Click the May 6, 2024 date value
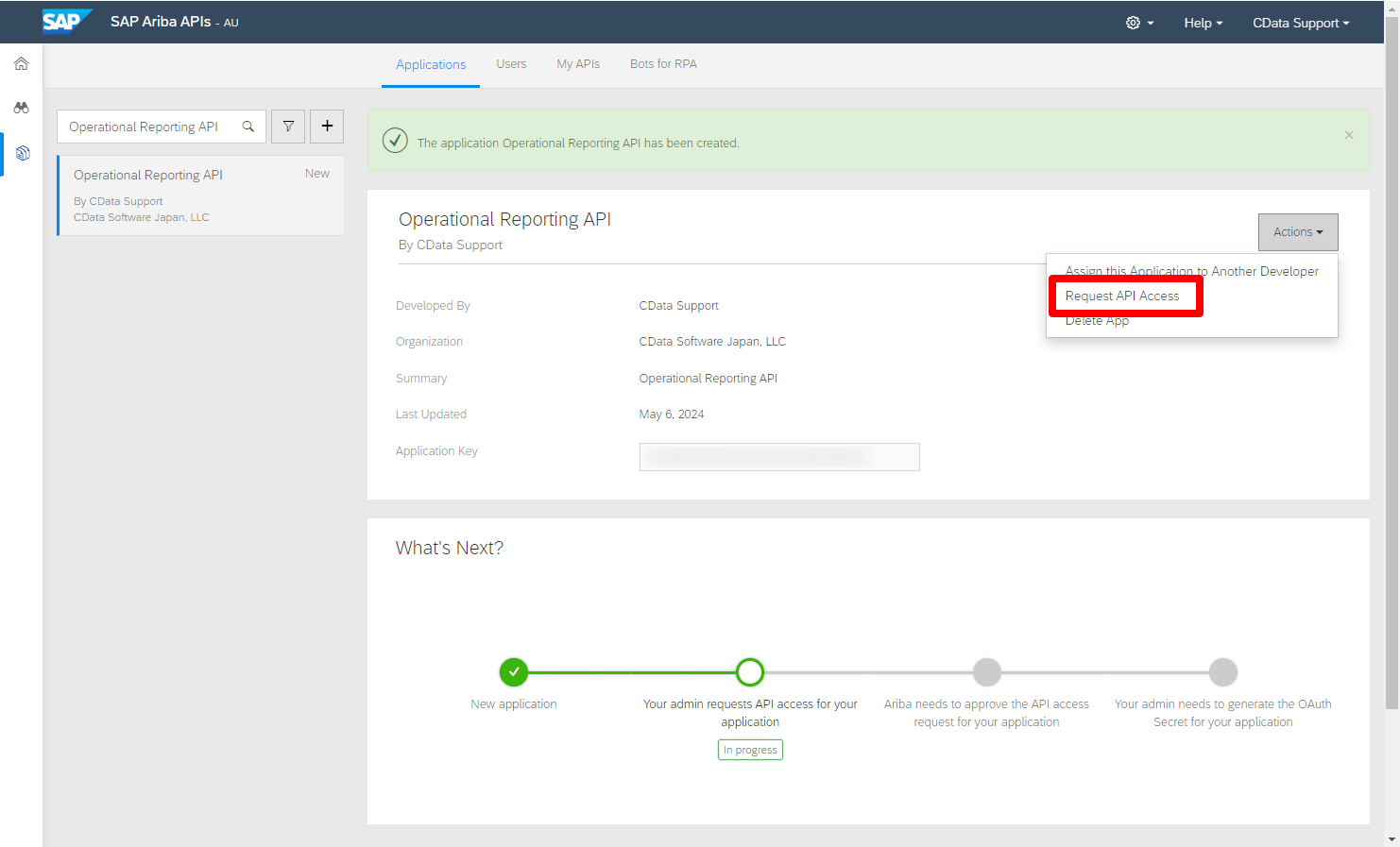Image resolution: width=1400 pixels, height=847 pixels. (x=672, y=415)
